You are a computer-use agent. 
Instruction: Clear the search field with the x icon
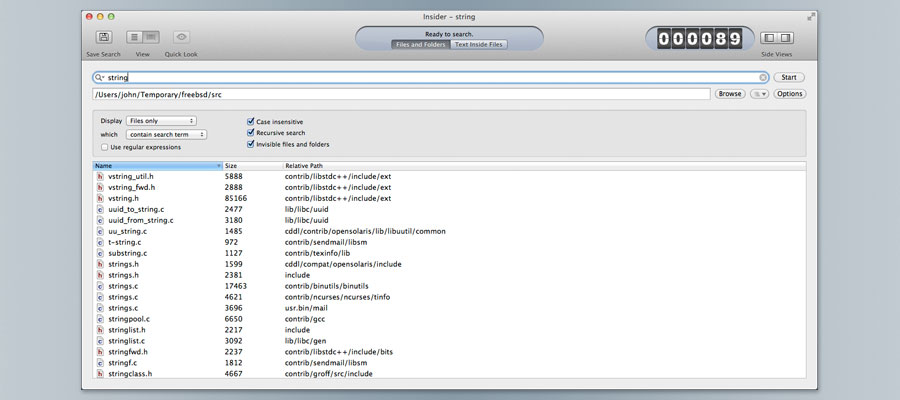[x=763, y=77]
